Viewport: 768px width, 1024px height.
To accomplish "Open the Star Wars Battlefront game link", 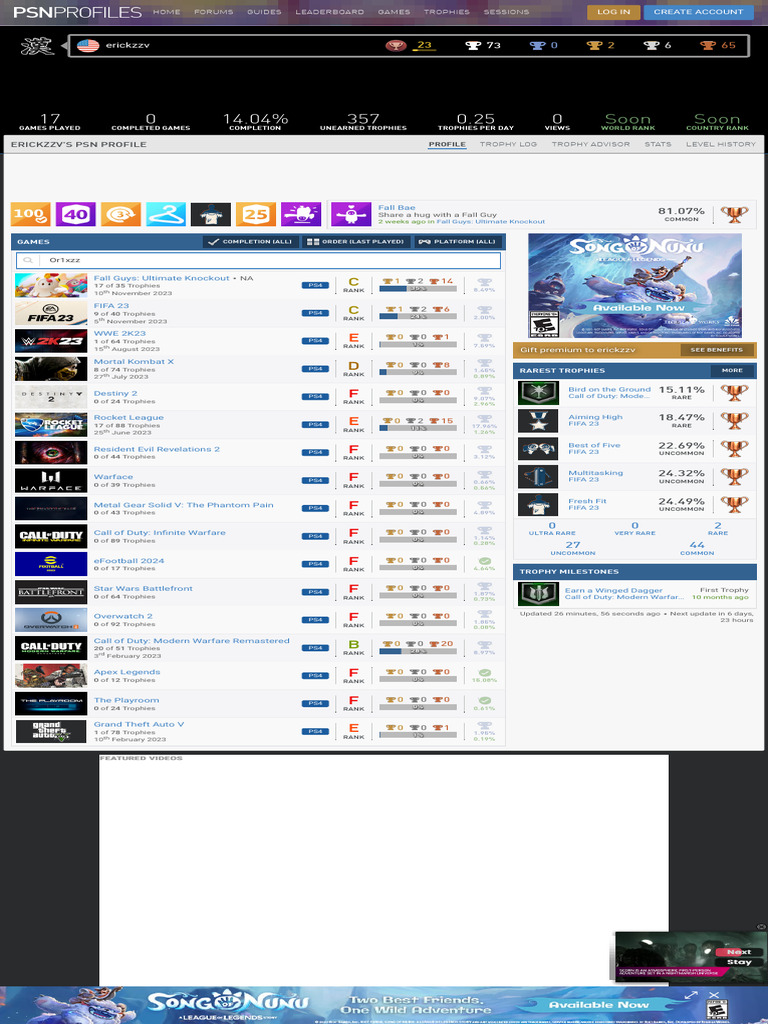I will 143,588.
